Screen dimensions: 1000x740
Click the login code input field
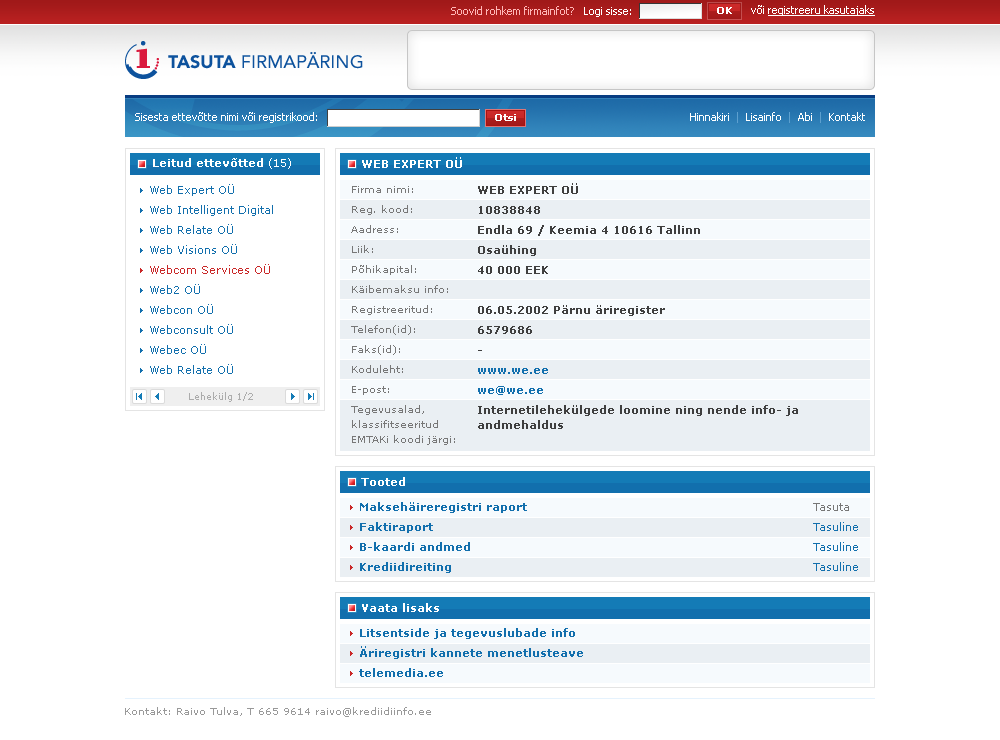pyautogui.click(x=670, y=11)
